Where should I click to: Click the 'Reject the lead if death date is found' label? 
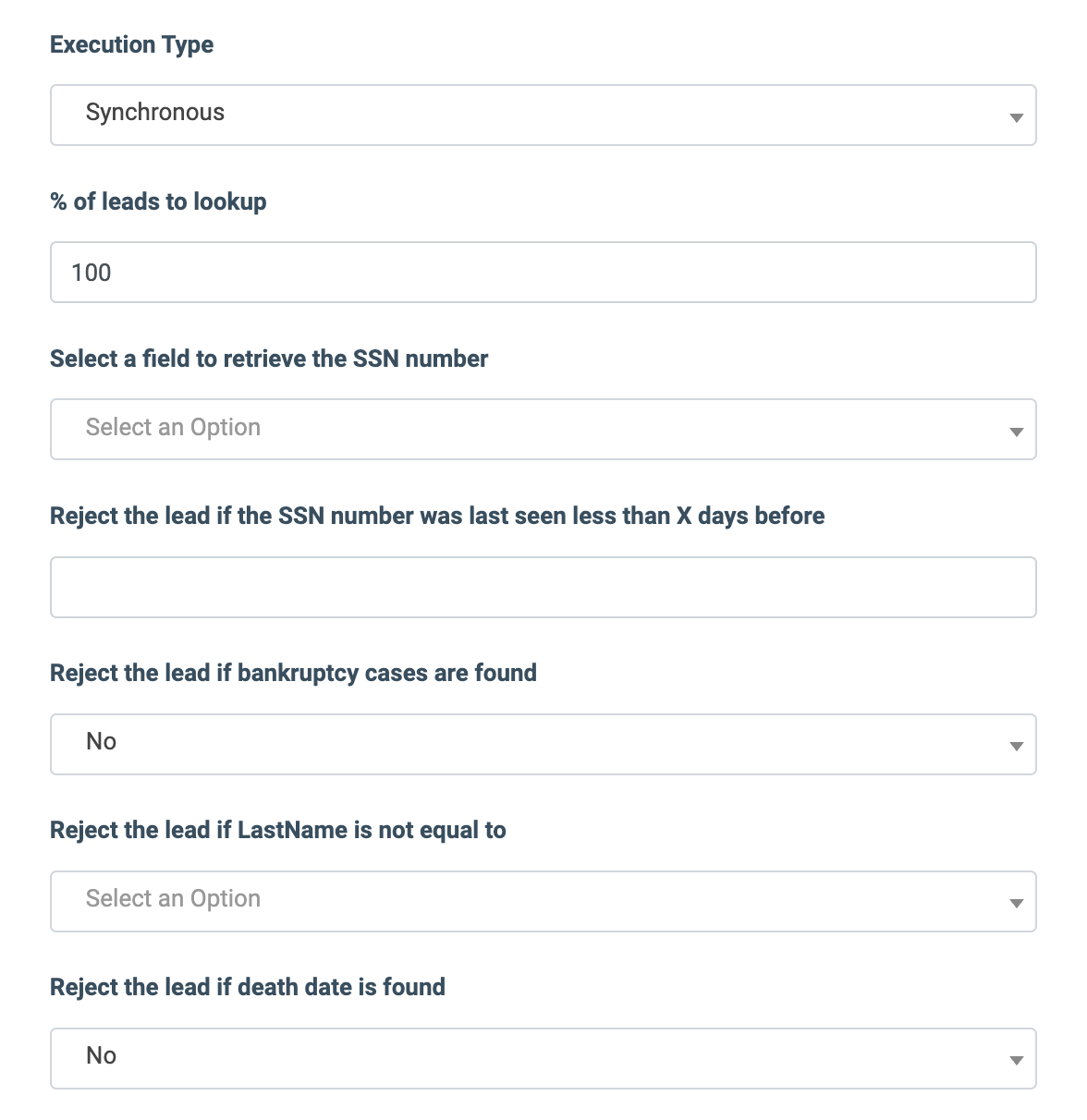[248, 987]
